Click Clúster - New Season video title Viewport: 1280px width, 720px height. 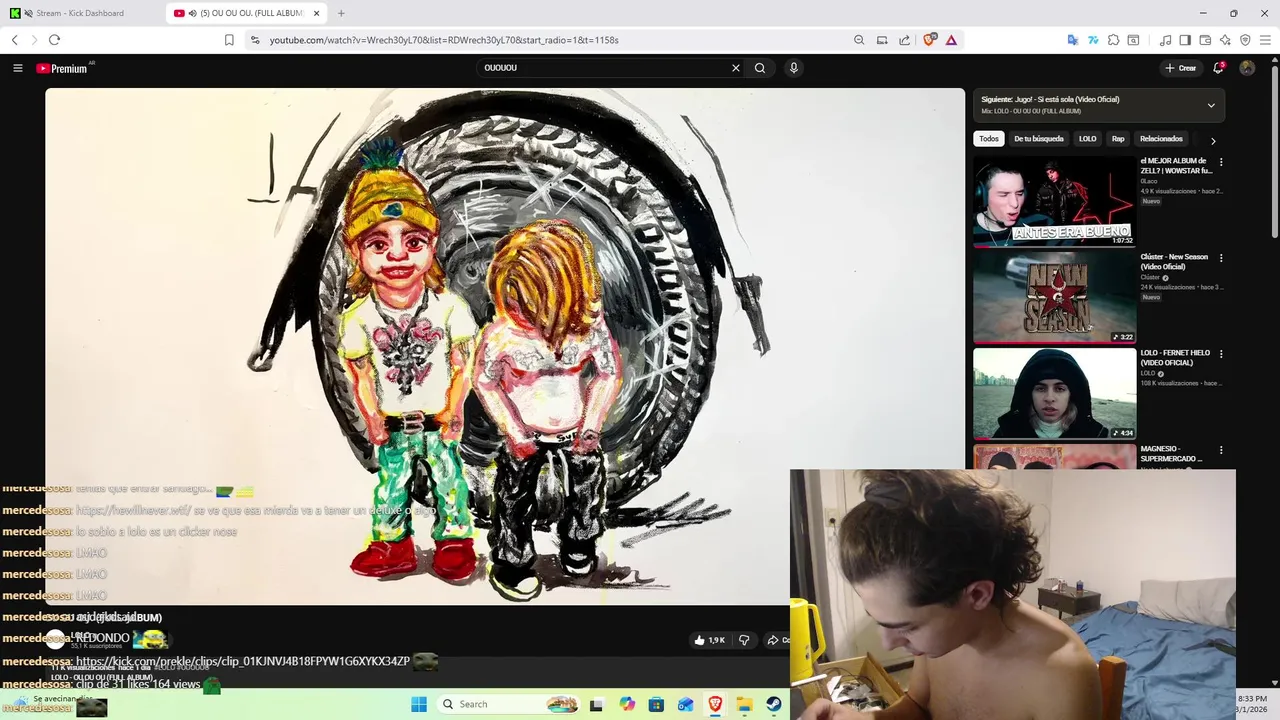coord(1174,262)
